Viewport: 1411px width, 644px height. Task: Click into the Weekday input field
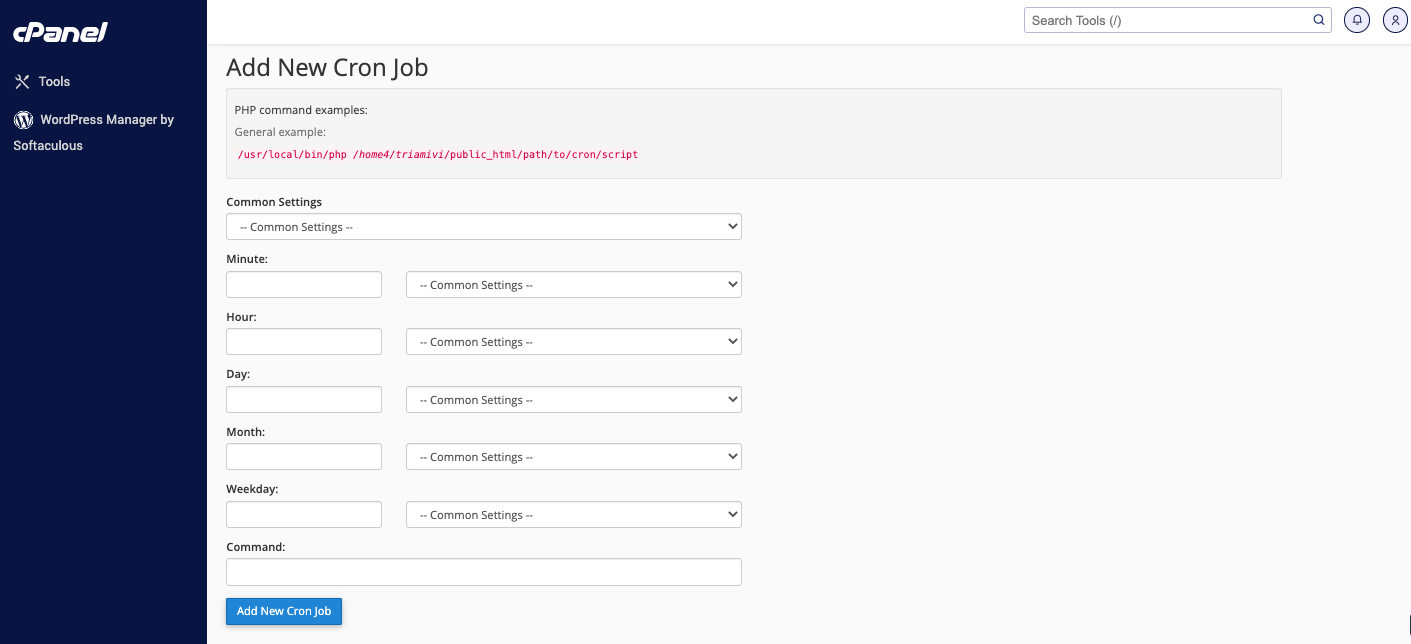click(x=304, y=515)
